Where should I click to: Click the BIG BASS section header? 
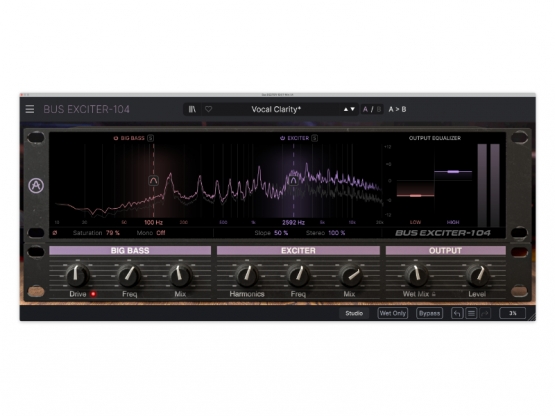[x=130, y=250]
